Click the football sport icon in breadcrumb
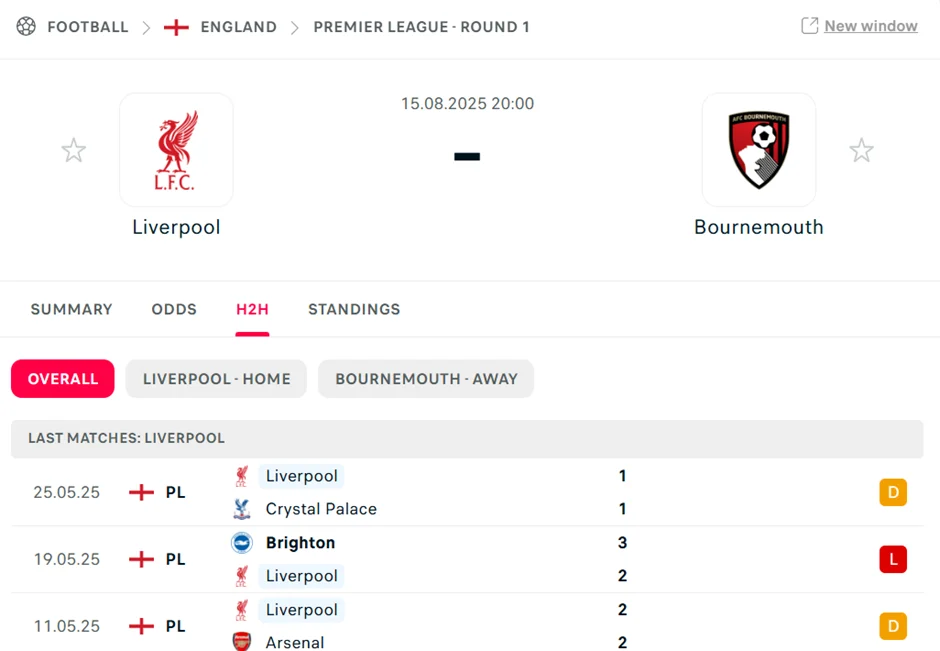Viewport: 940px width, 651px height. [x=26, y=27]
